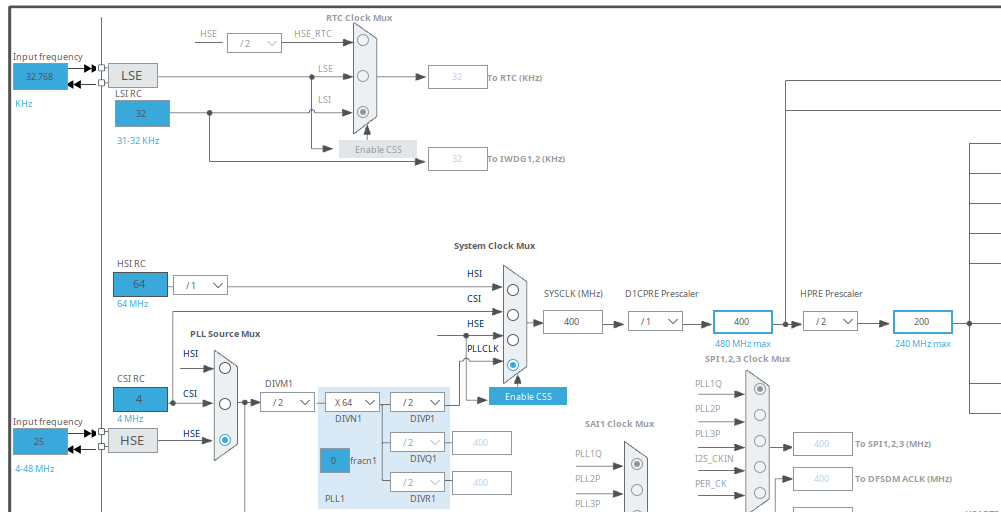Click the HSE oscillator block

[x=133, y=440]
